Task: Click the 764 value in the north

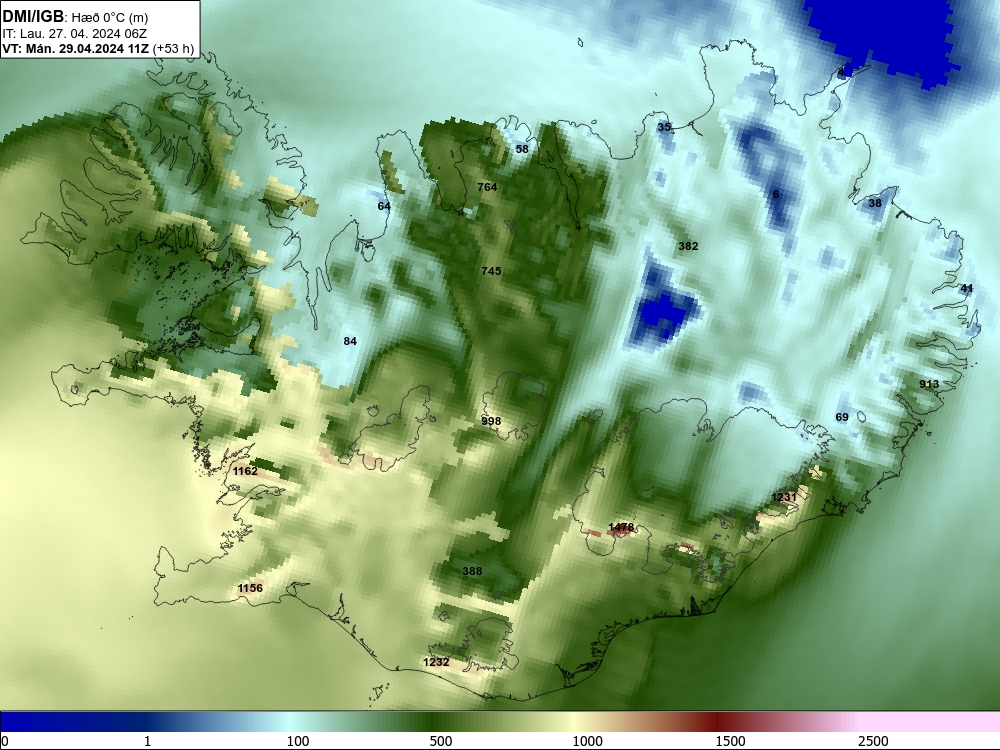Action: pos(487,187)
